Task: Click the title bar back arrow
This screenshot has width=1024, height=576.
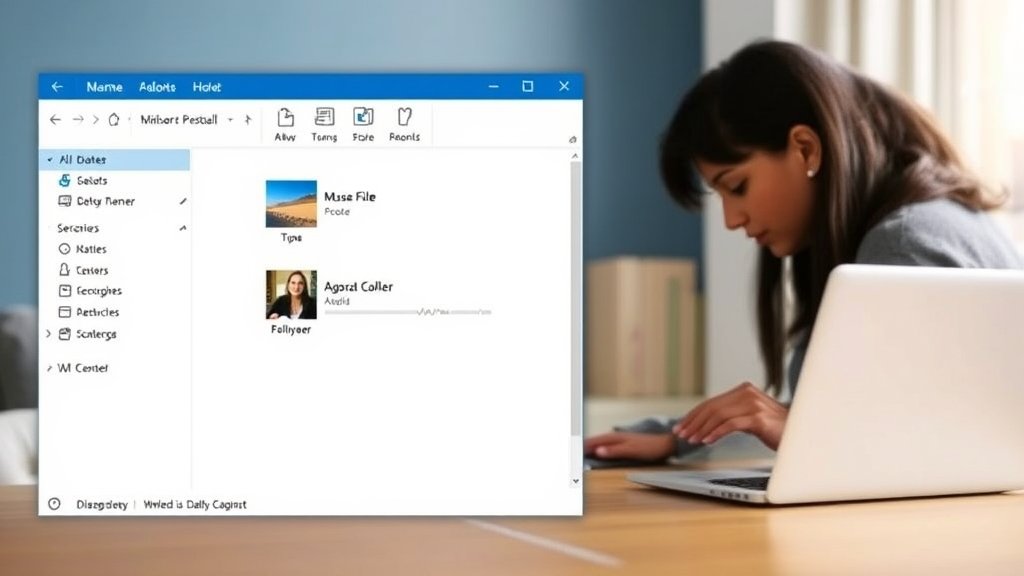Action: (57, 87)
